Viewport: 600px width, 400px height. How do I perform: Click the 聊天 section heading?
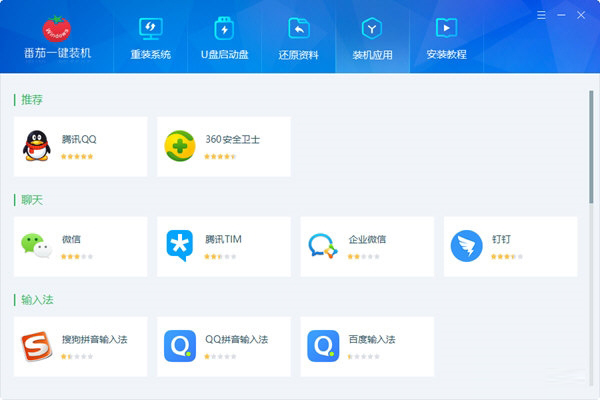[31, 200]
